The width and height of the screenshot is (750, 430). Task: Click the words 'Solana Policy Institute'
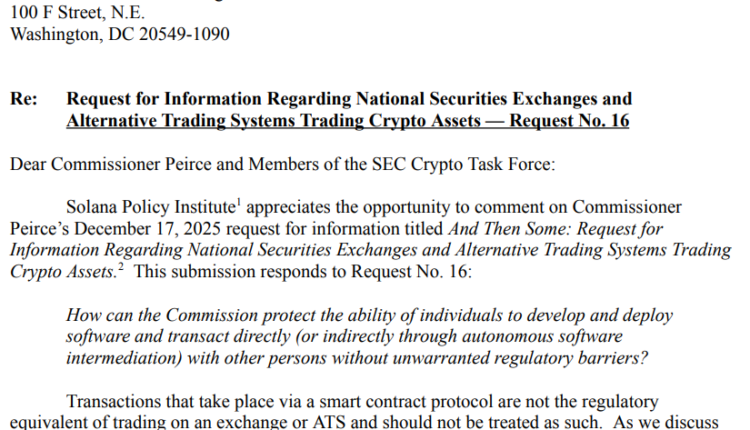pyautogui.click(x=154, y=208)
